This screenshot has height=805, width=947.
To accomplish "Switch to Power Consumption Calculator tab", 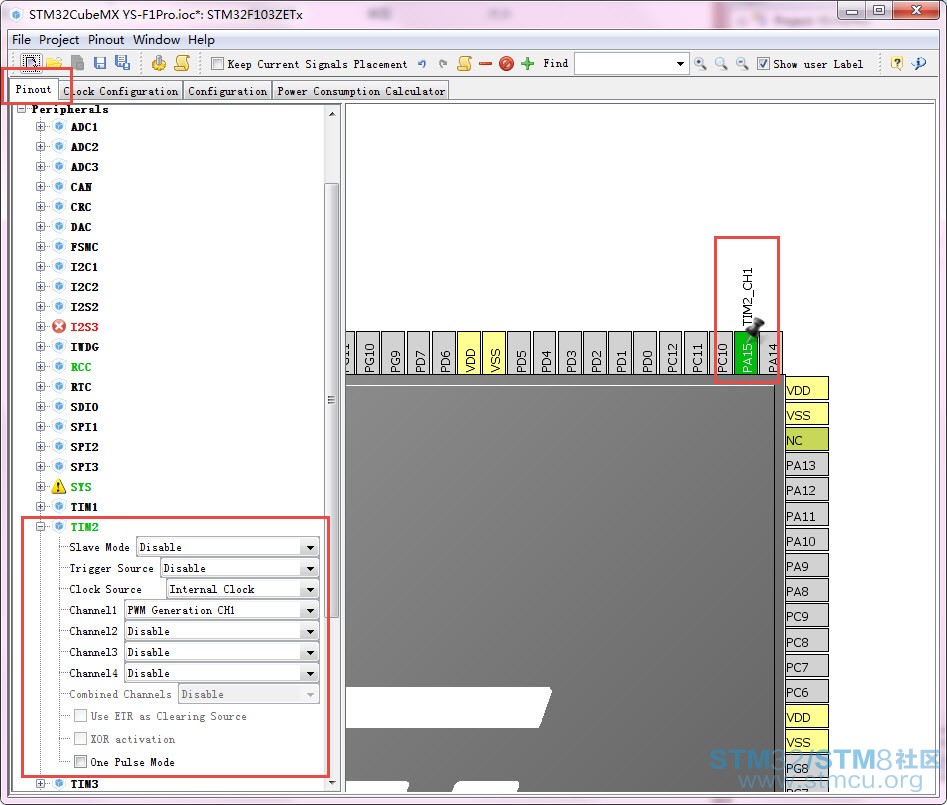I will tap(361, 91).
